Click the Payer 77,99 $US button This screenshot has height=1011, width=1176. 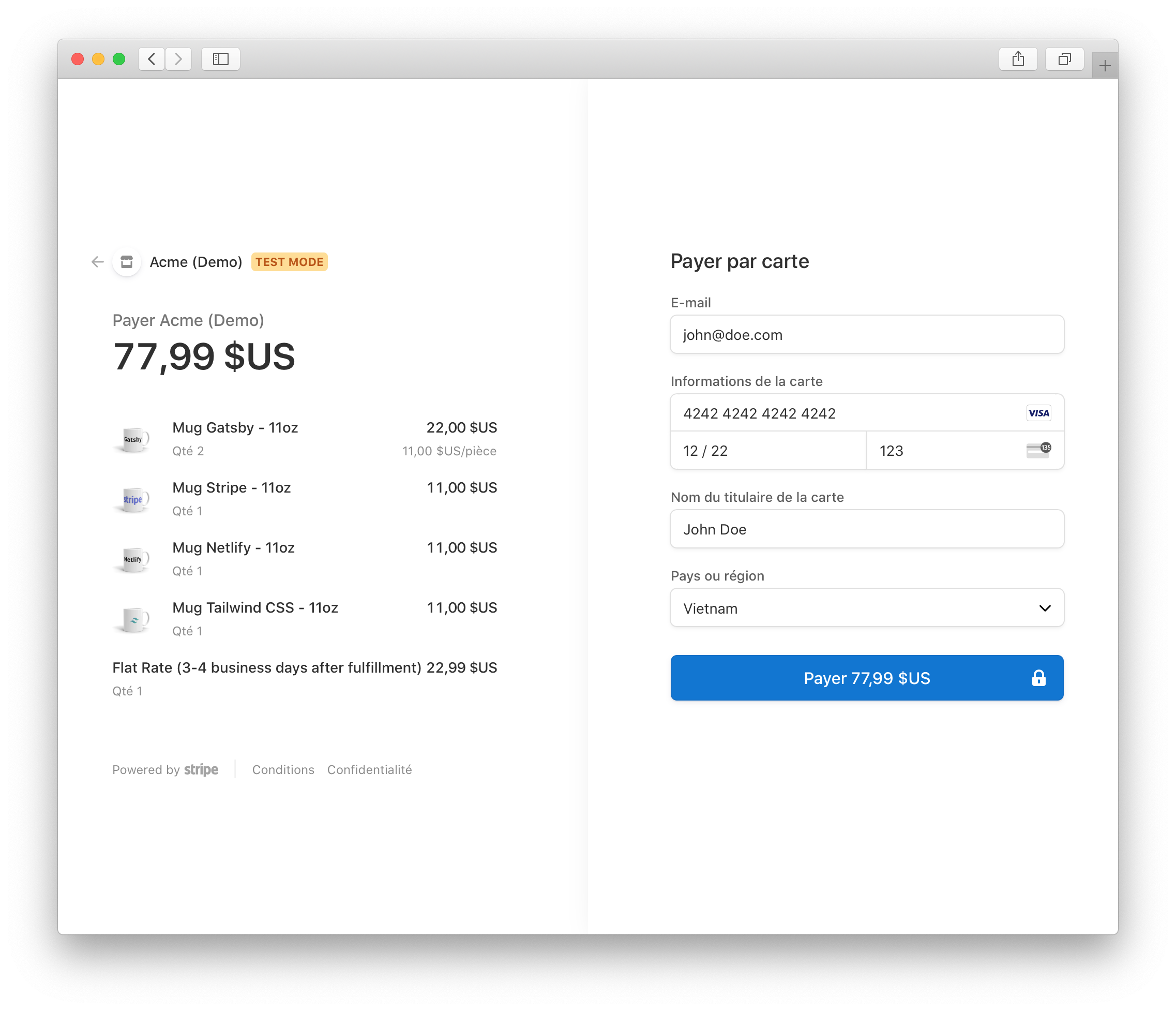click(x=867, y=678)
